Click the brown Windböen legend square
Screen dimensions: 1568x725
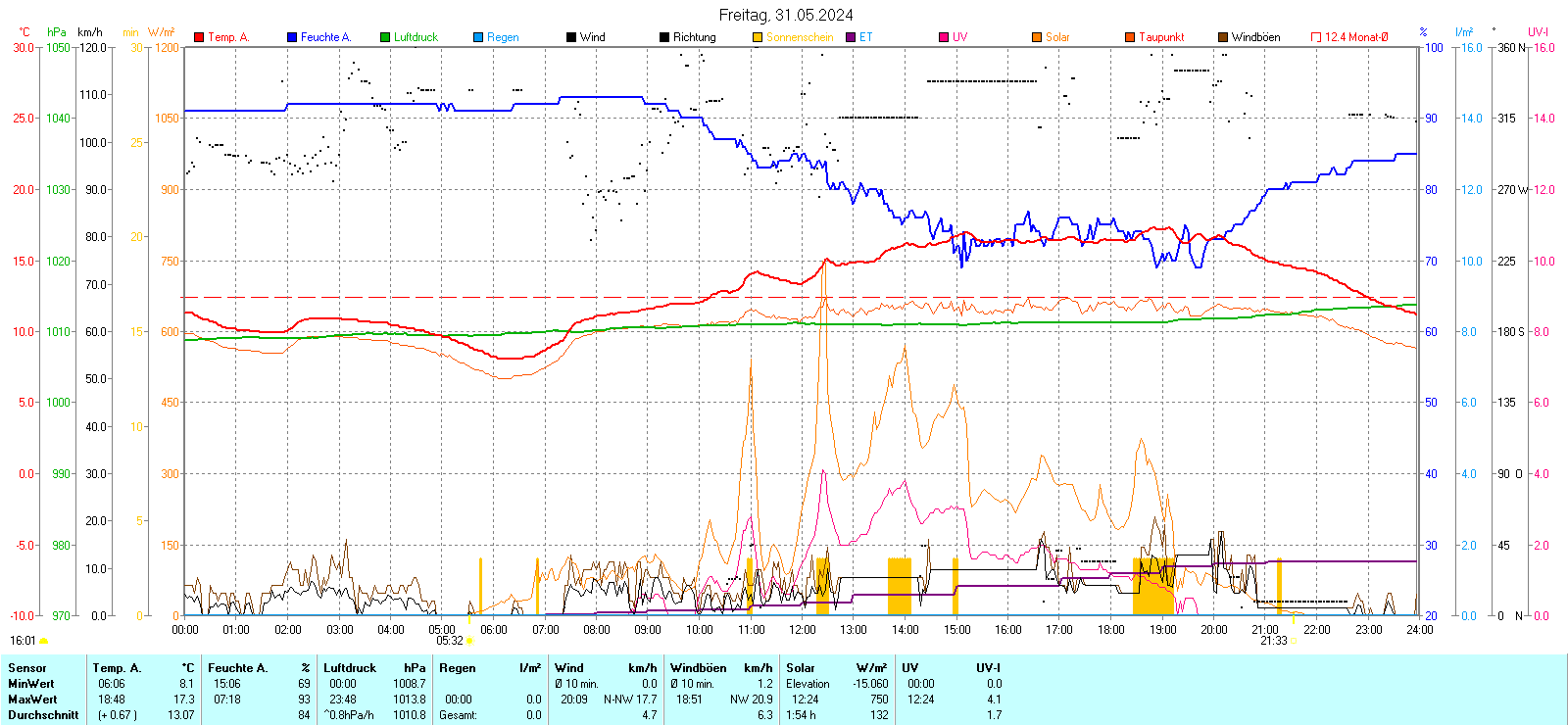[1223, 37]
